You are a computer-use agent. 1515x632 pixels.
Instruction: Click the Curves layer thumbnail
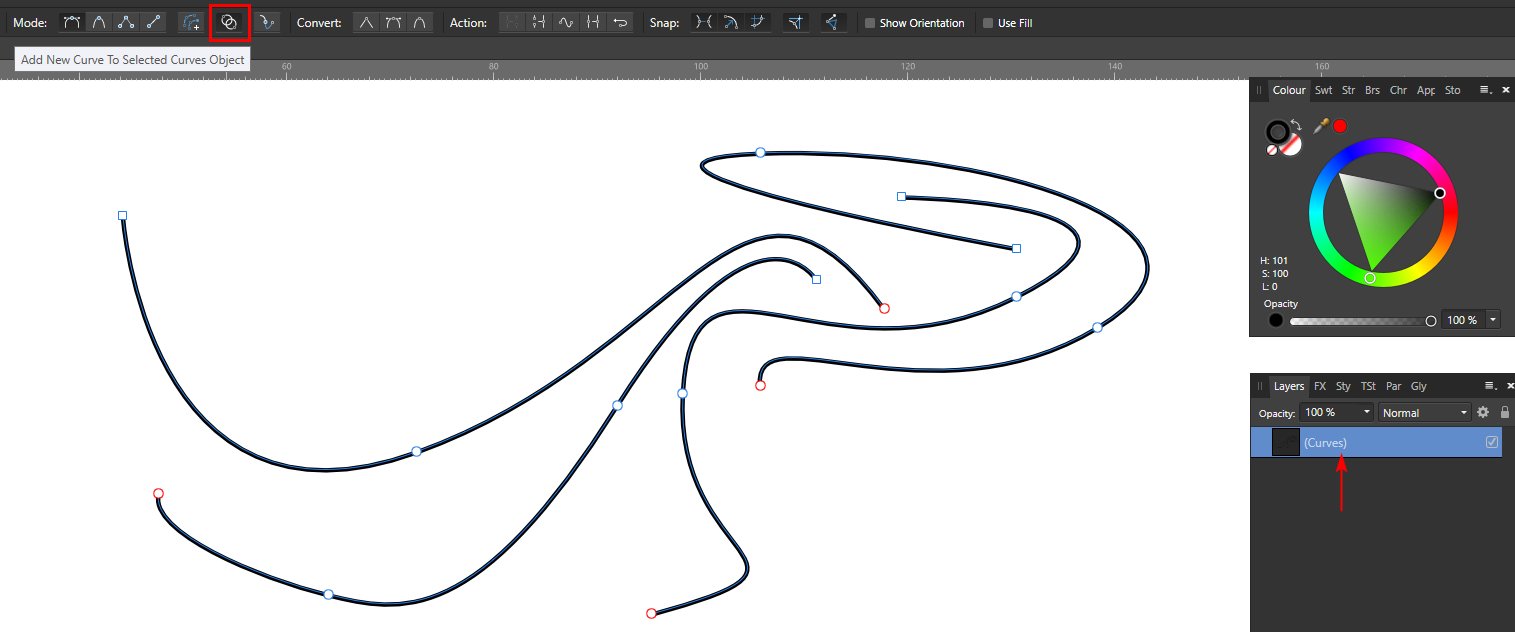[x=1285, y=442]
